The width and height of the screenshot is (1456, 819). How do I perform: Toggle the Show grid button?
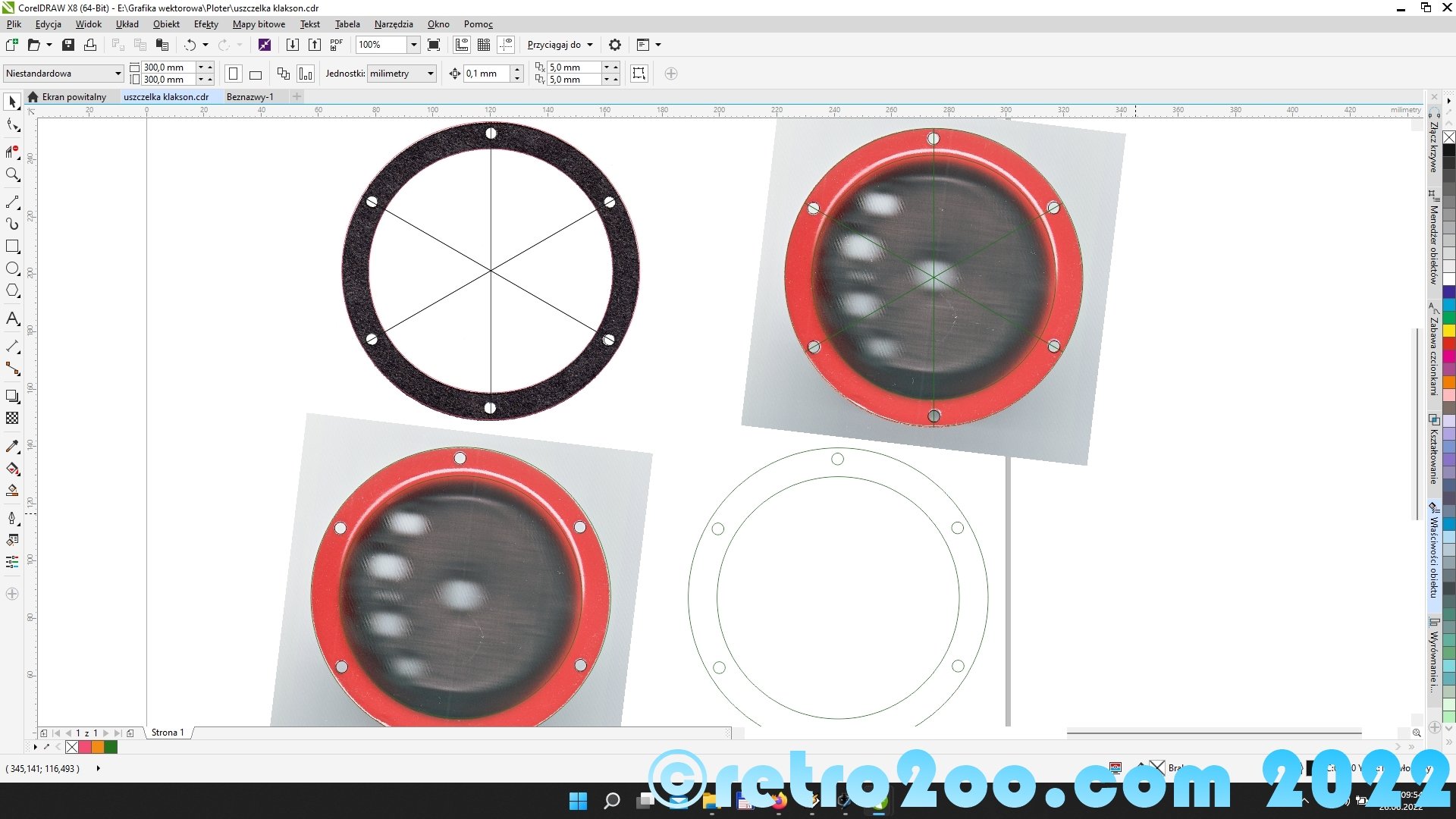pos(484,45)
